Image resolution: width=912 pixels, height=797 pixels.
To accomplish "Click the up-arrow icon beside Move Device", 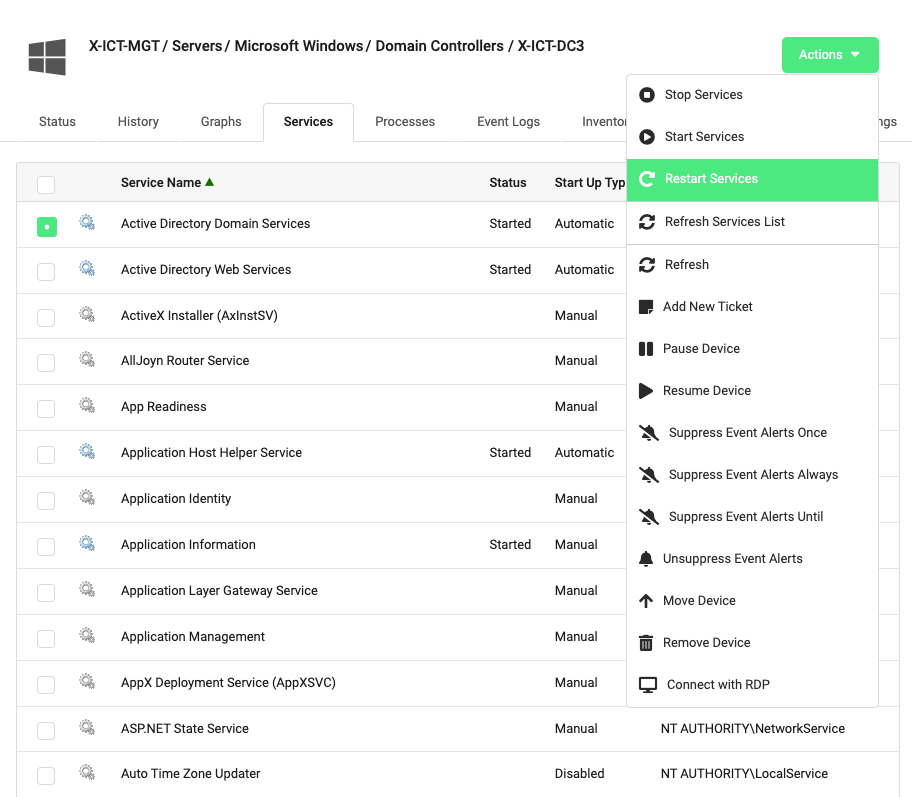I will 648,600.
